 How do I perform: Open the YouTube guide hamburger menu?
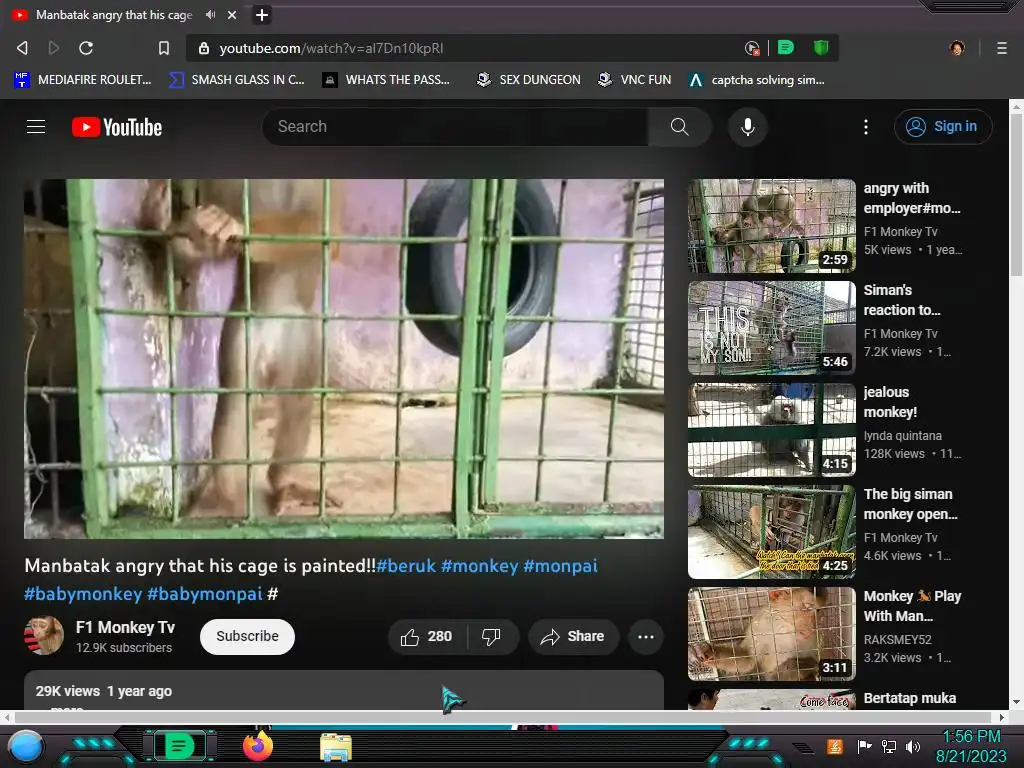click(36, 127)
